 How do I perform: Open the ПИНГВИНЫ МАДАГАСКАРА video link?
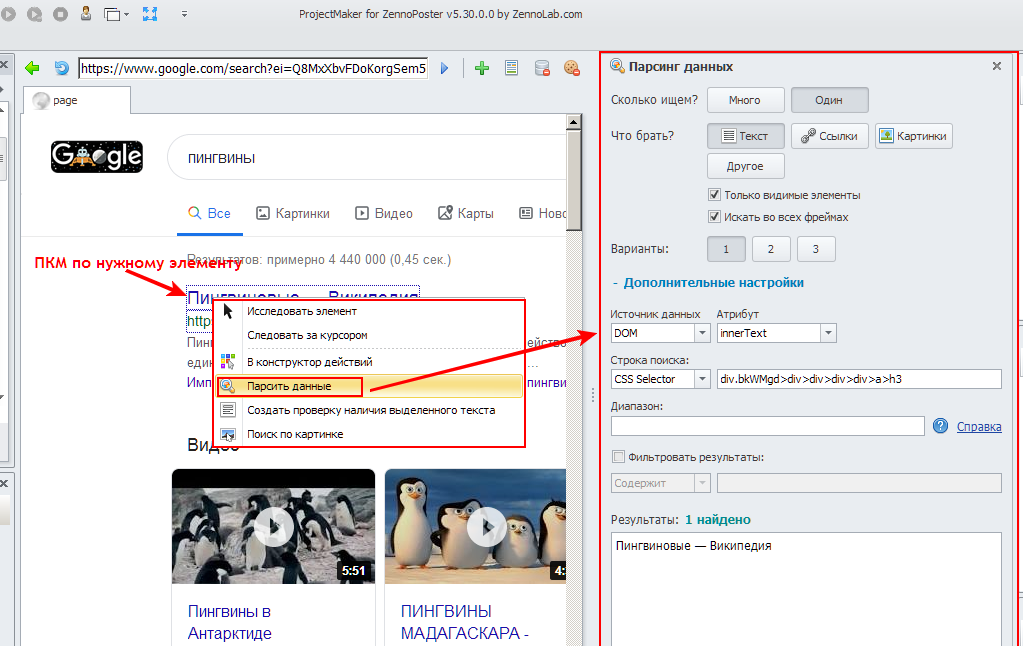465,623
